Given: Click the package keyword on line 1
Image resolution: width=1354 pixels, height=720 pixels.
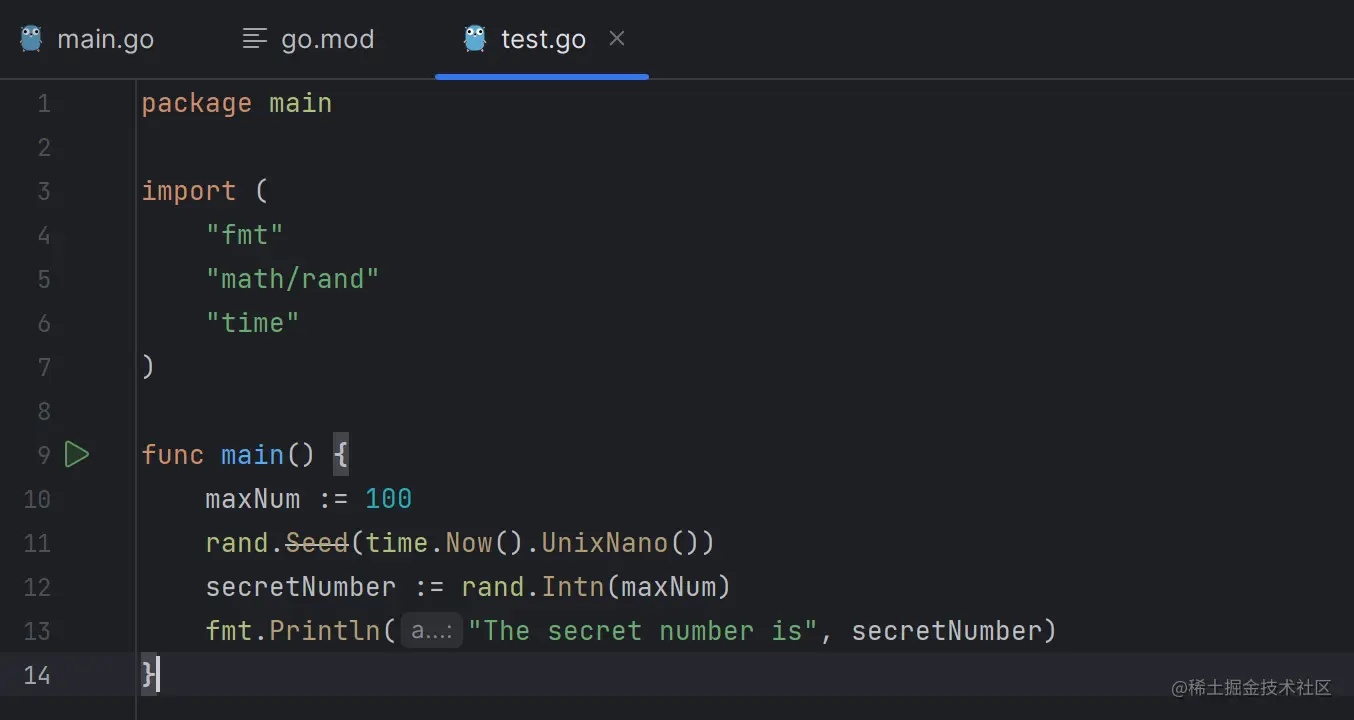Looking at the screenshot, I should [196, 103].
